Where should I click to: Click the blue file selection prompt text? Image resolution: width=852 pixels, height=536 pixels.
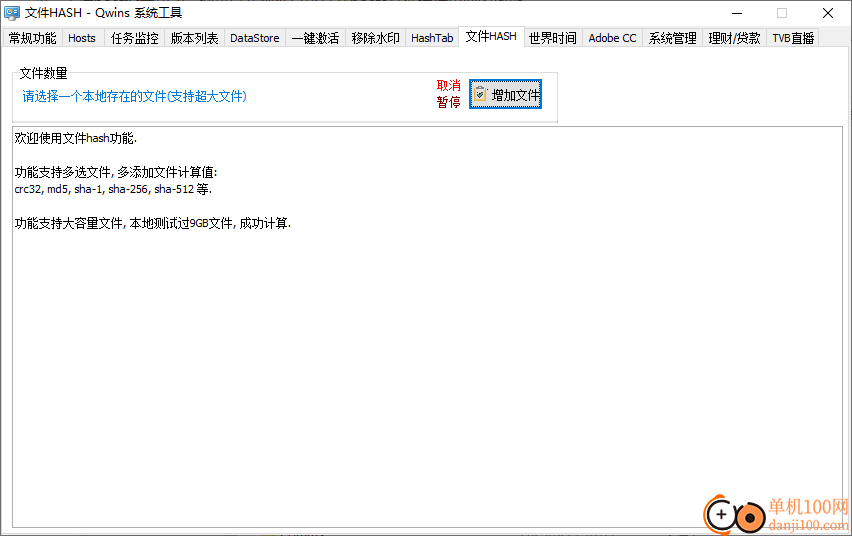pyautogui.click(x=134, y=96)
